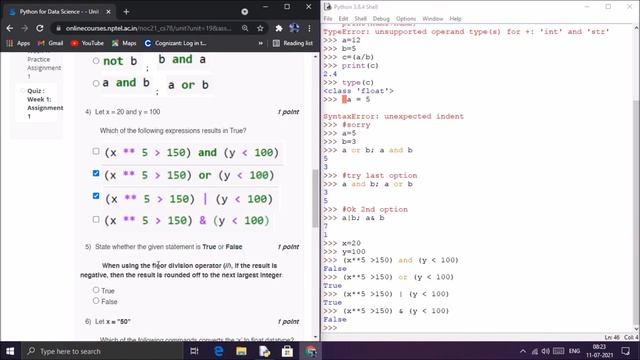Select True for floor division question
640x360 pixels.
[x=96, y=290]
